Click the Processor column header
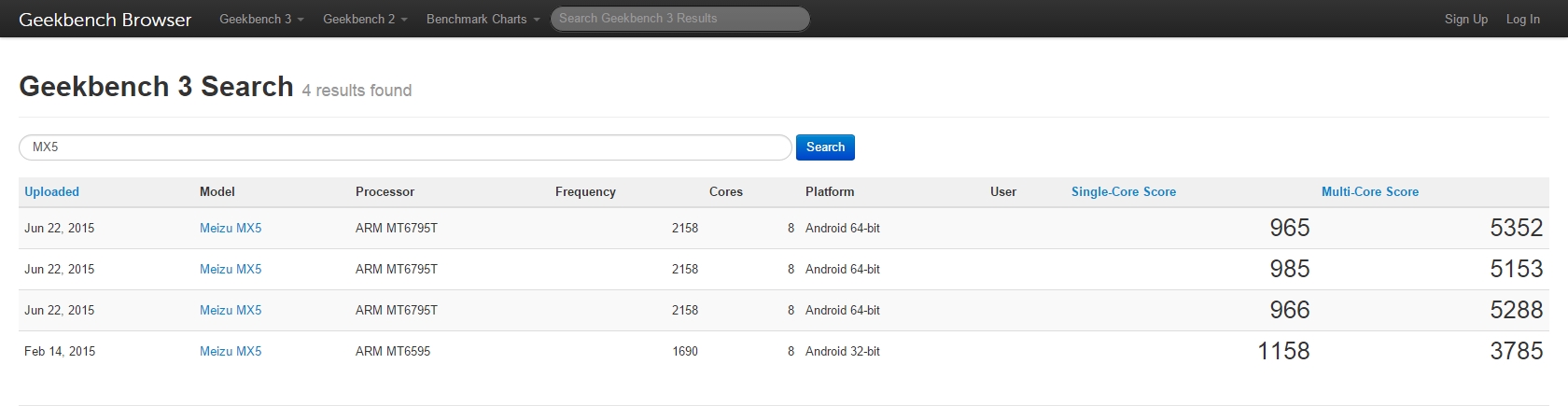1568x406 pixels. [385, 191]
